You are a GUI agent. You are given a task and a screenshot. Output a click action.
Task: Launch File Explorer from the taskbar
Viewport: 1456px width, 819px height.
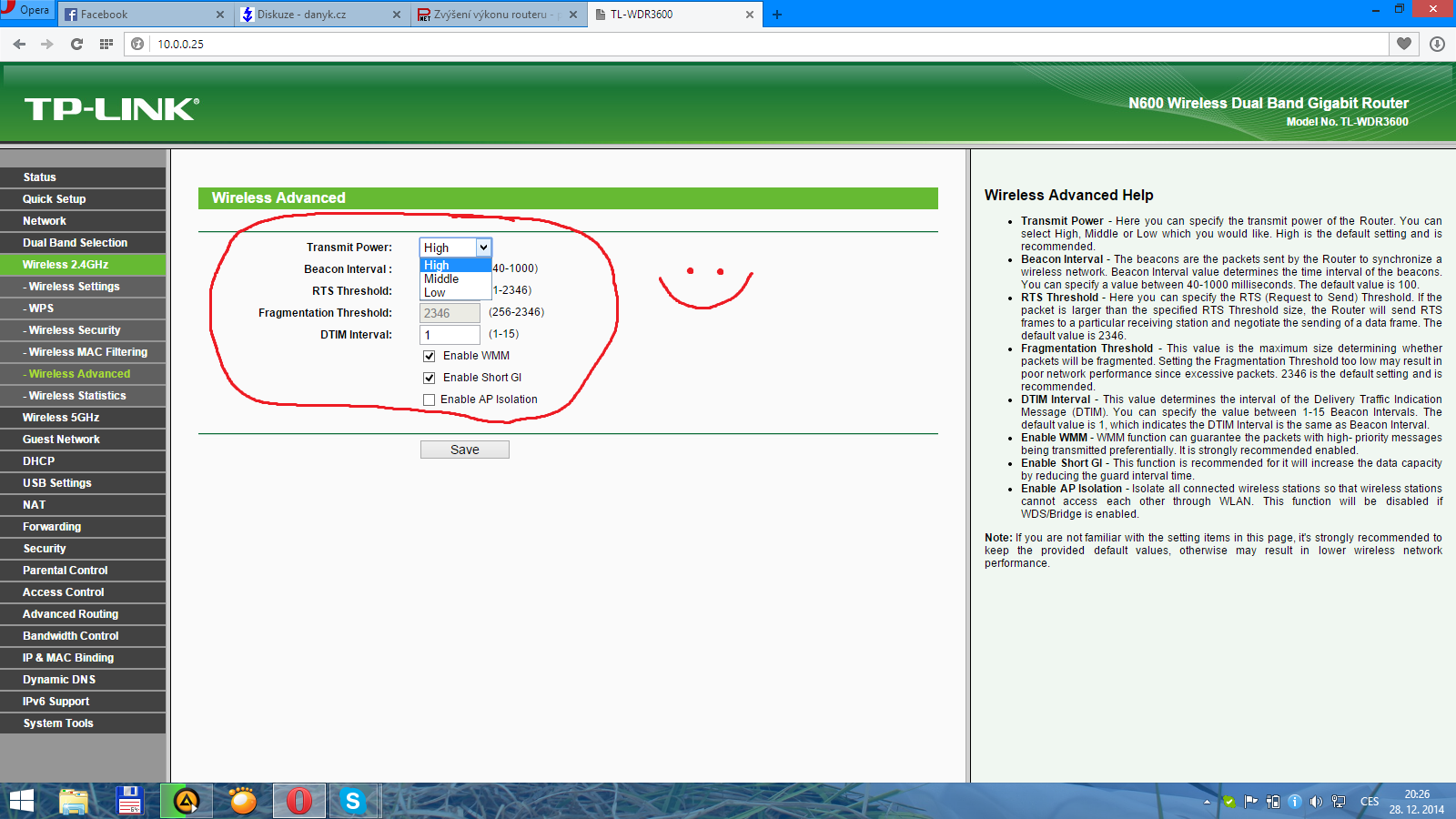pos(74,801)
